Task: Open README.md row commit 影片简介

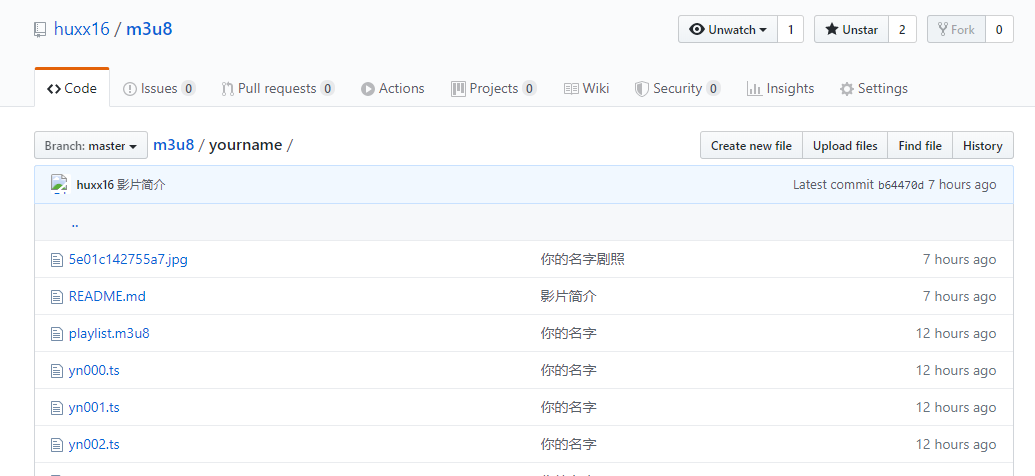Action: [568, 296]
